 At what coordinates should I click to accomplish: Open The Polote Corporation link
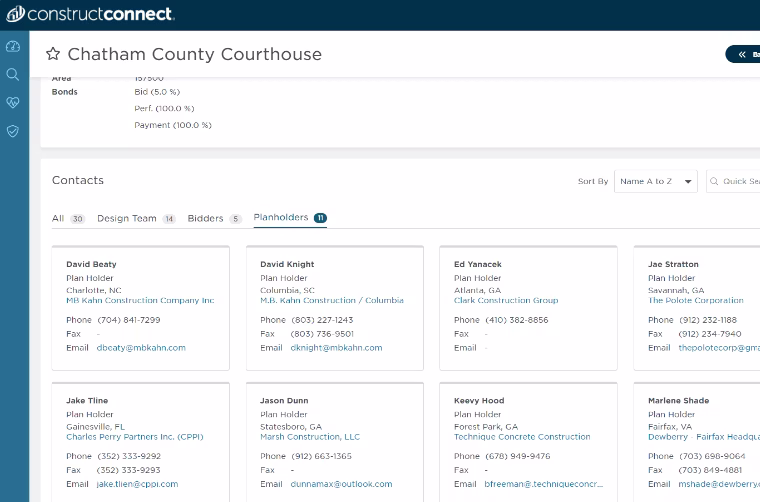tap(696, 300)
